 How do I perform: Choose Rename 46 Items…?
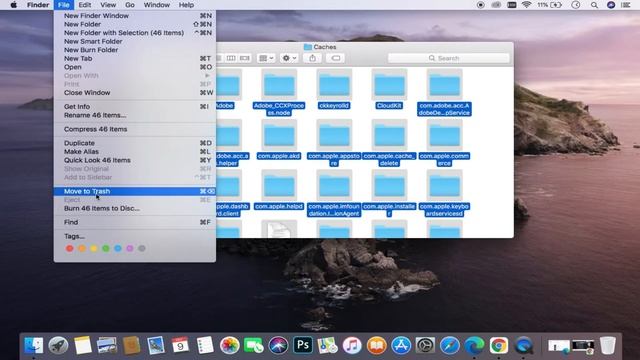pos(135,115)
